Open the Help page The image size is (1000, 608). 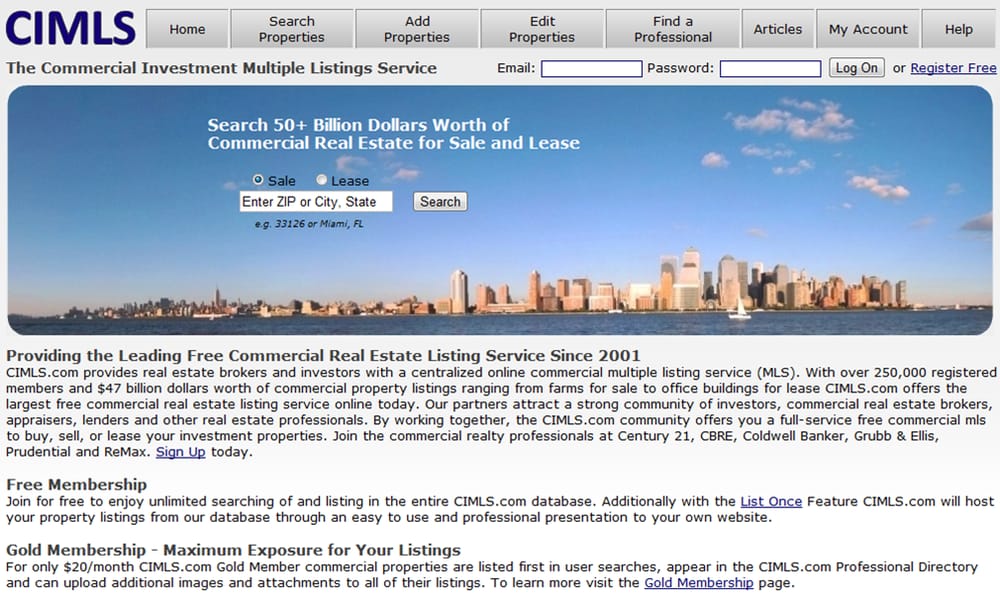(x=957, y=29)
